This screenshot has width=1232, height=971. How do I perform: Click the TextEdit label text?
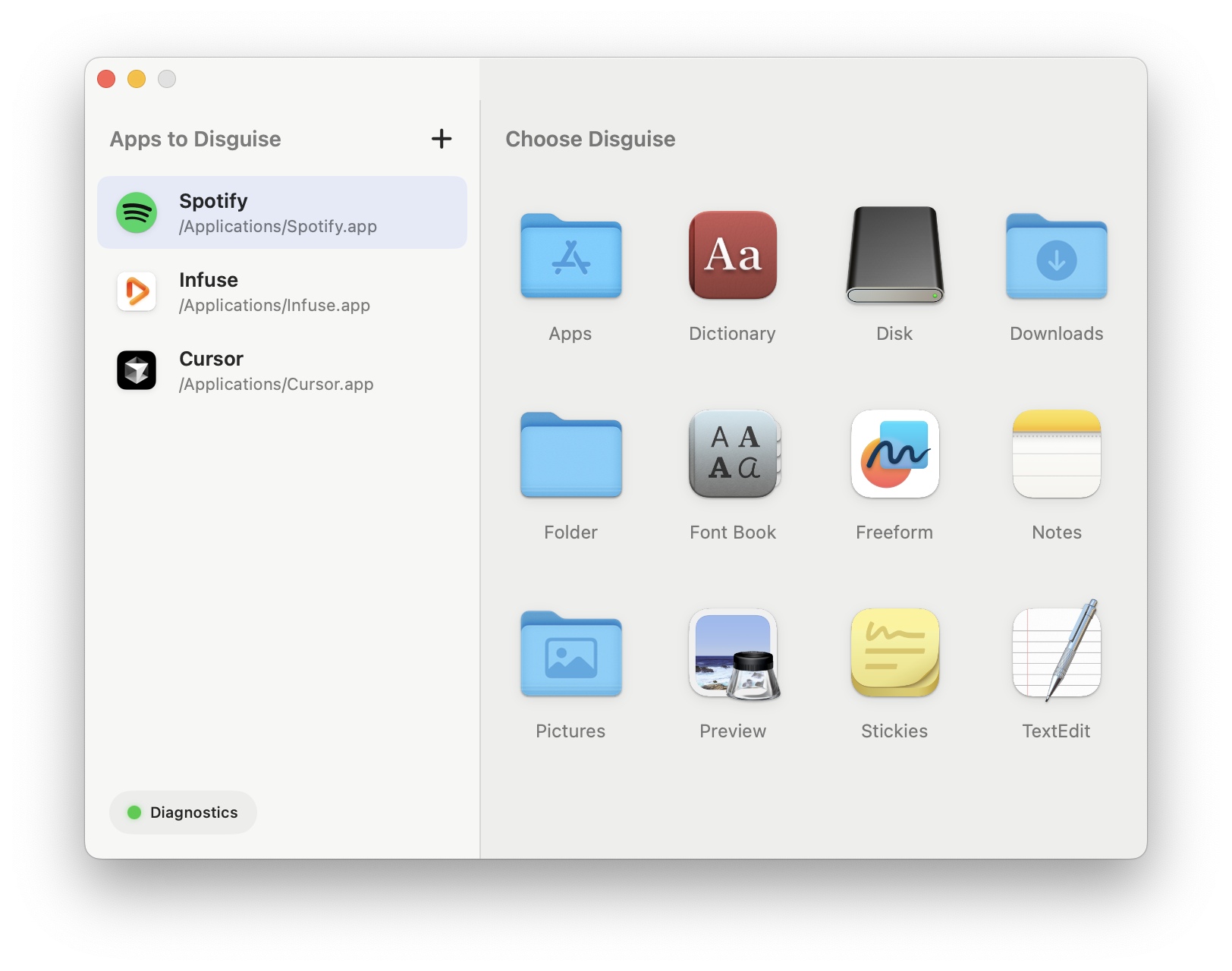(1056, 731)
